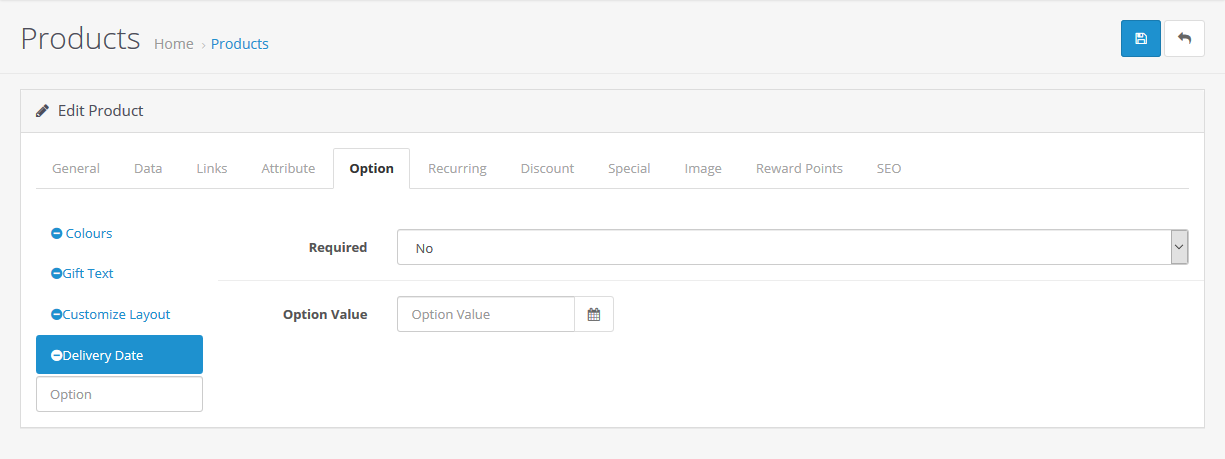The width and height of the screenshot is (1225, 459).
Task: Open the Image tab
Action: [x=703, y=168]
